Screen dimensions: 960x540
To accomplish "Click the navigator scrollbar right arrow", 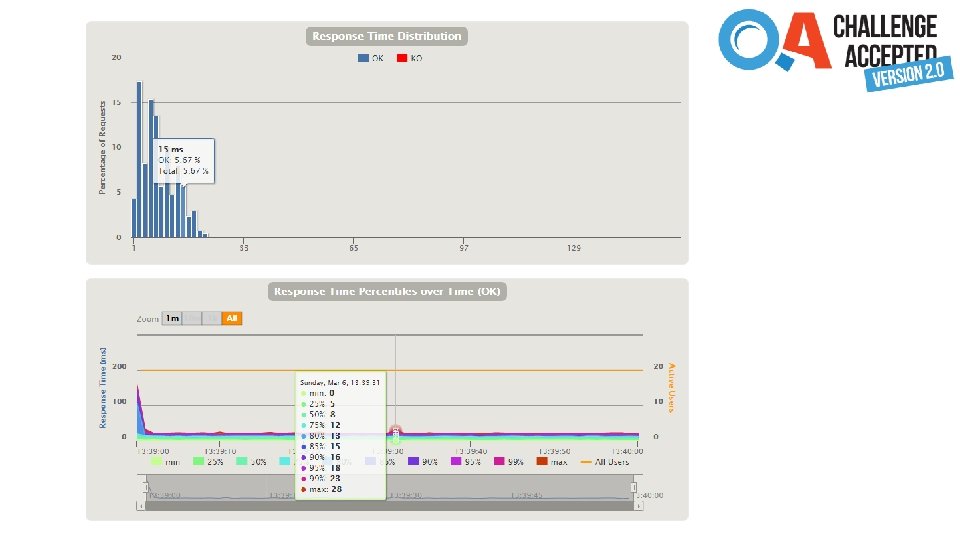I will tap(639, 506).
